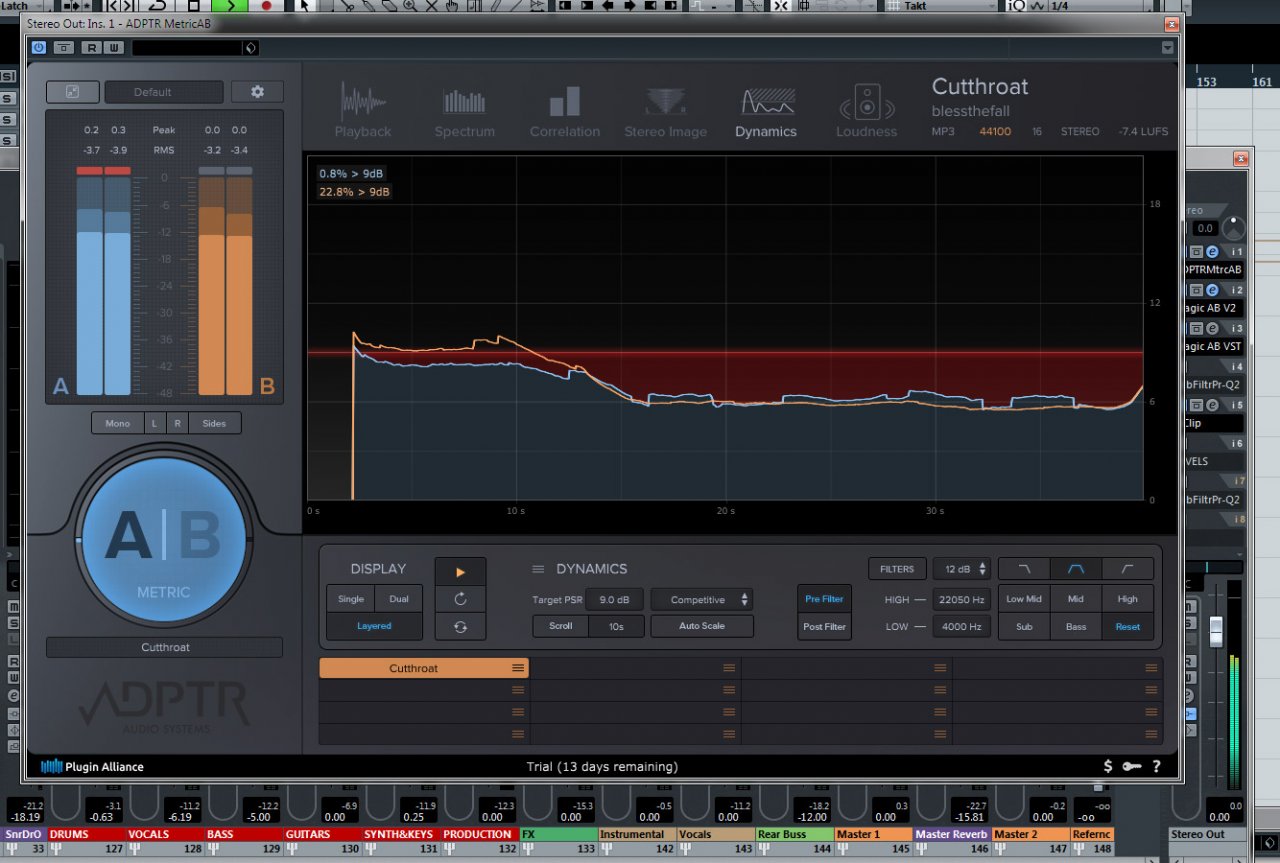Select Layered display mode

pyautogui.click(x=374, y=626)
